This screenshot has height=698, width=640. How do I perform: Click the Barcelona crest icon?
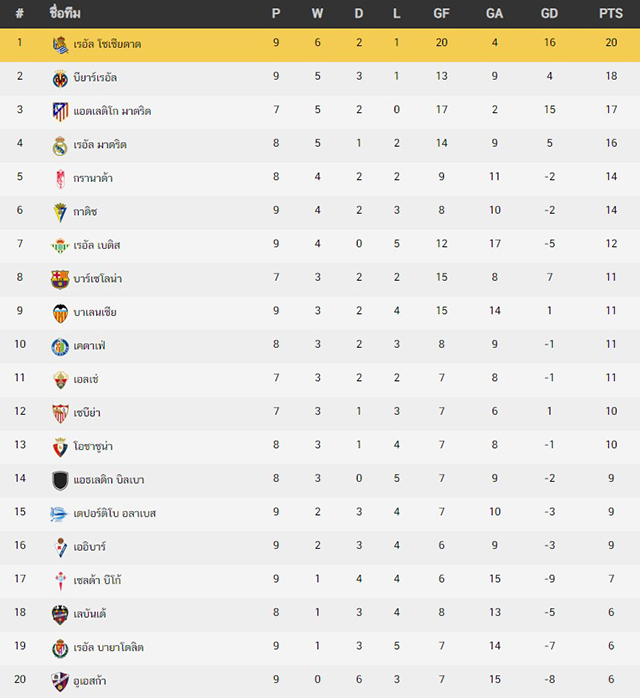click(x=60, y=280)
